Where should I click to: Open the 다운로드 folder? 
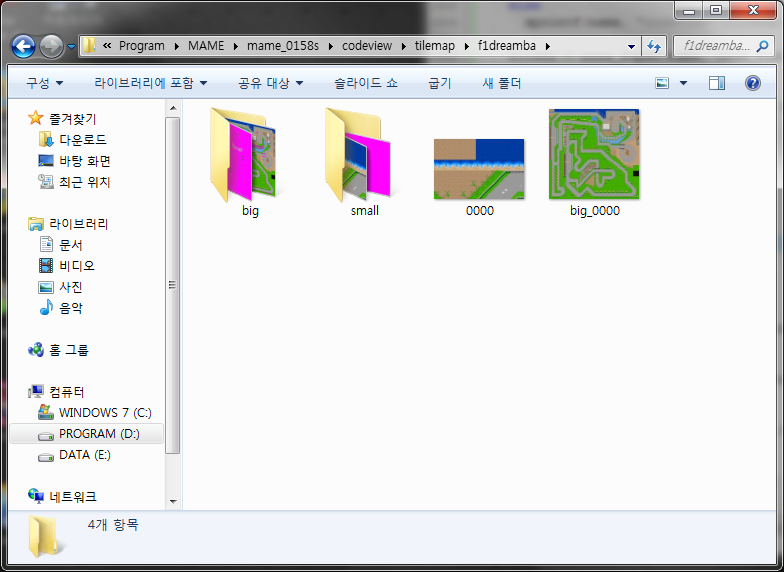[82, 140]
